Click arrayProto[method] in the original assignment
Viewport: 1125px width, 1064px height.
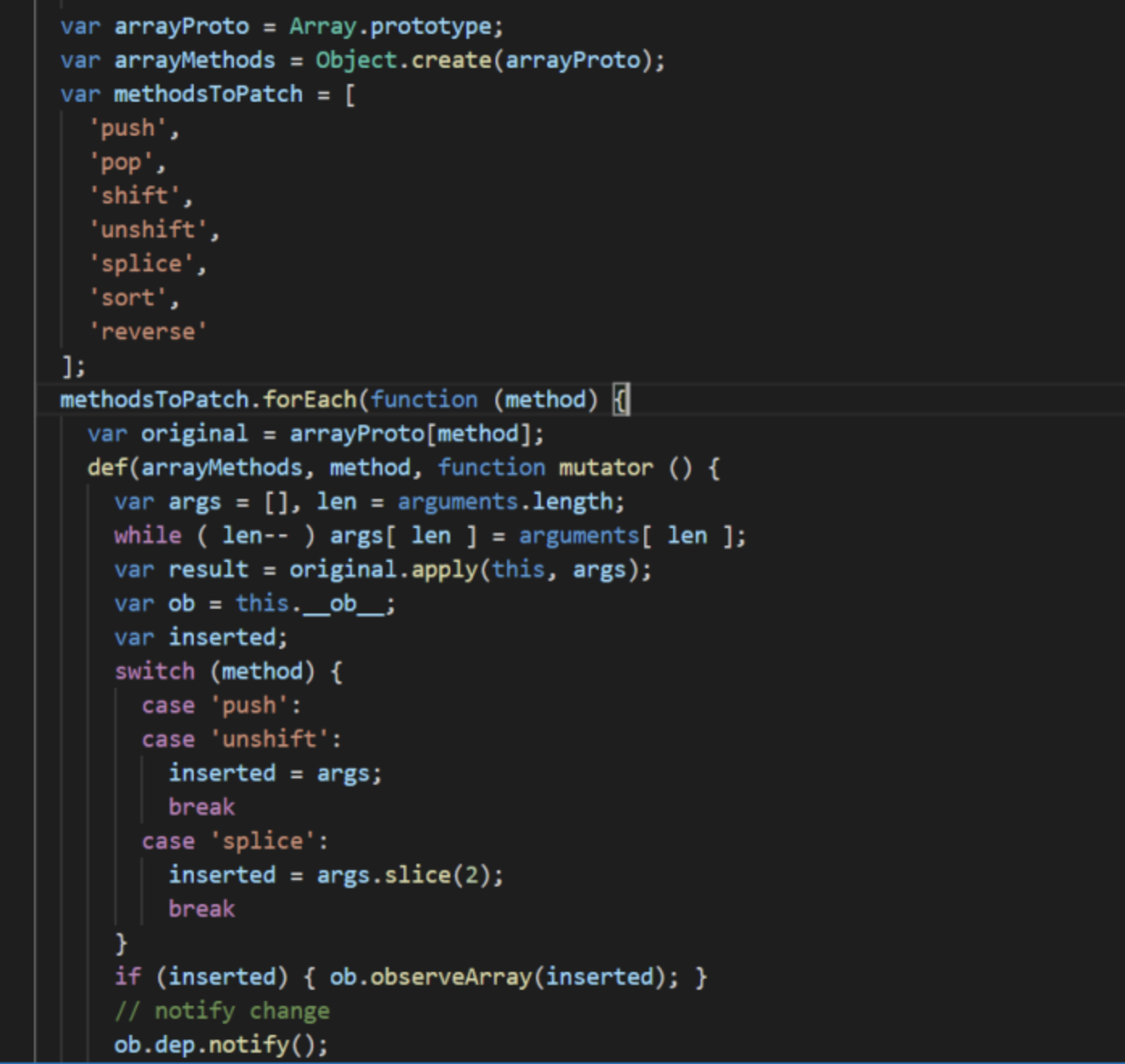coord(410,434)
